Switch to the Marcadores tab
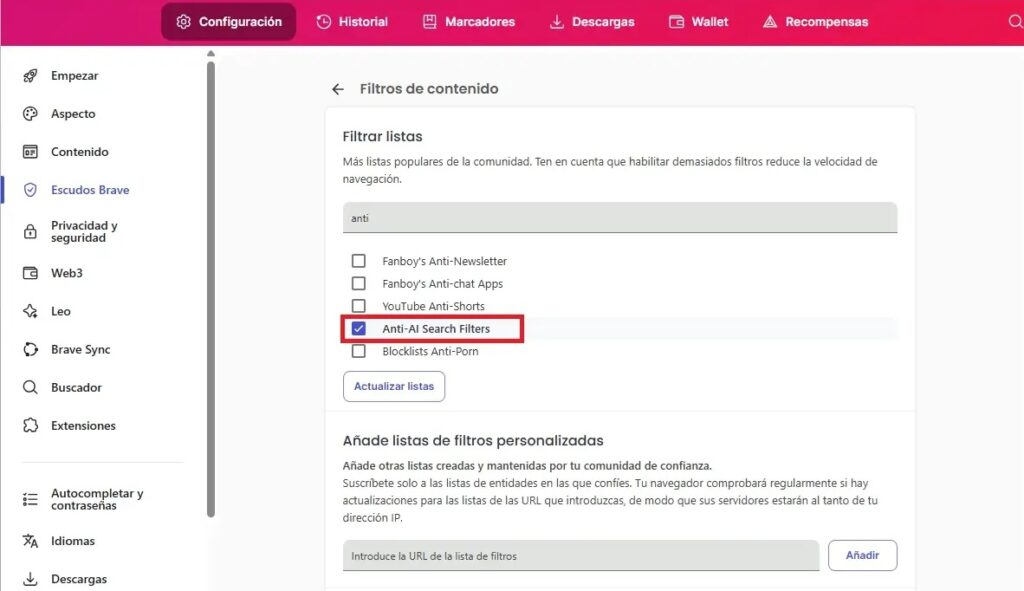This screenshot has width=1024, height=591. tap(469, 22)
